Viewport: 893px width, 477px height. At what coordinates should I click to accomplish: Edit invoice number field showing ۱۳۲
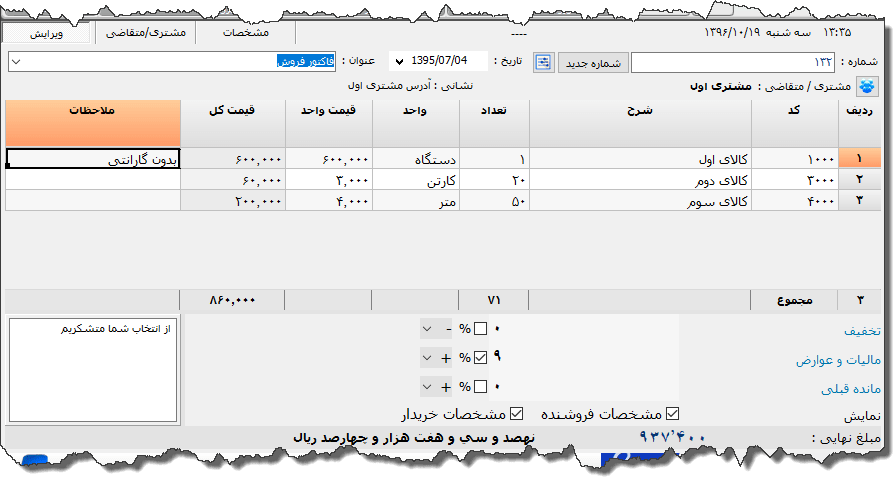[732, 63]
